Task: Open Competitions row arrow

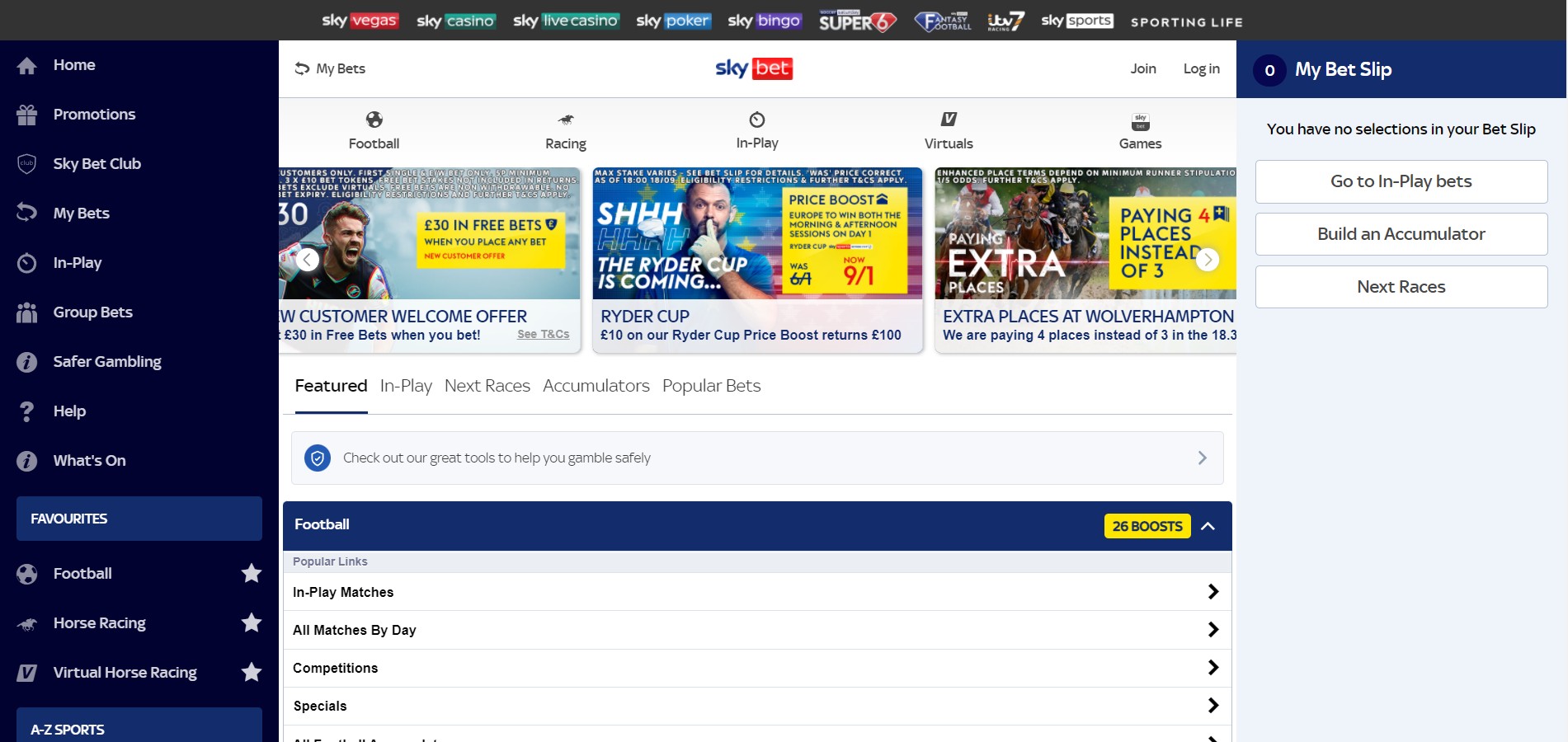Action: 1212,668
